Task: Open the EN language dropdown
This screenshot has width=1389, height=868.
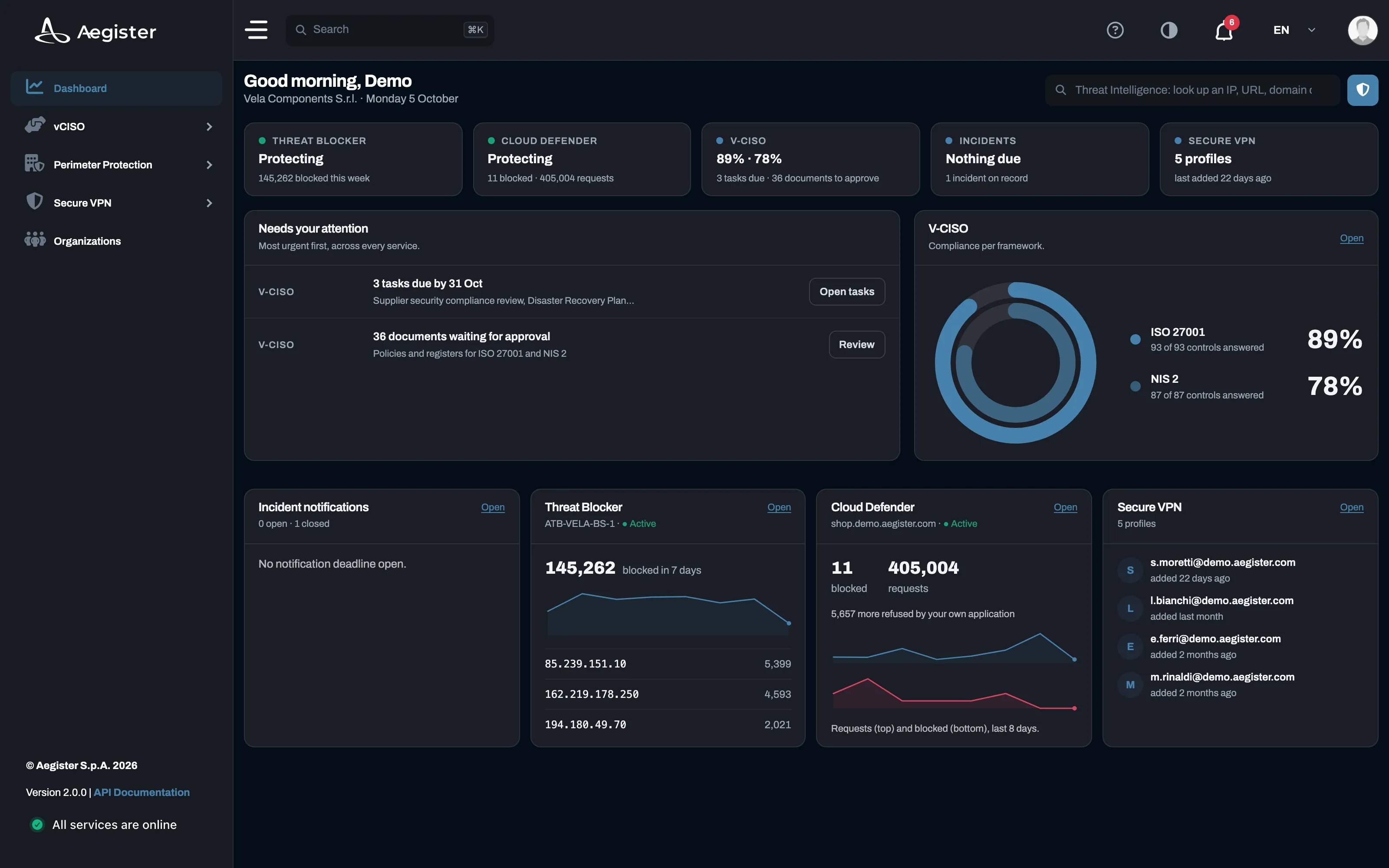Action: (1294, 30)
